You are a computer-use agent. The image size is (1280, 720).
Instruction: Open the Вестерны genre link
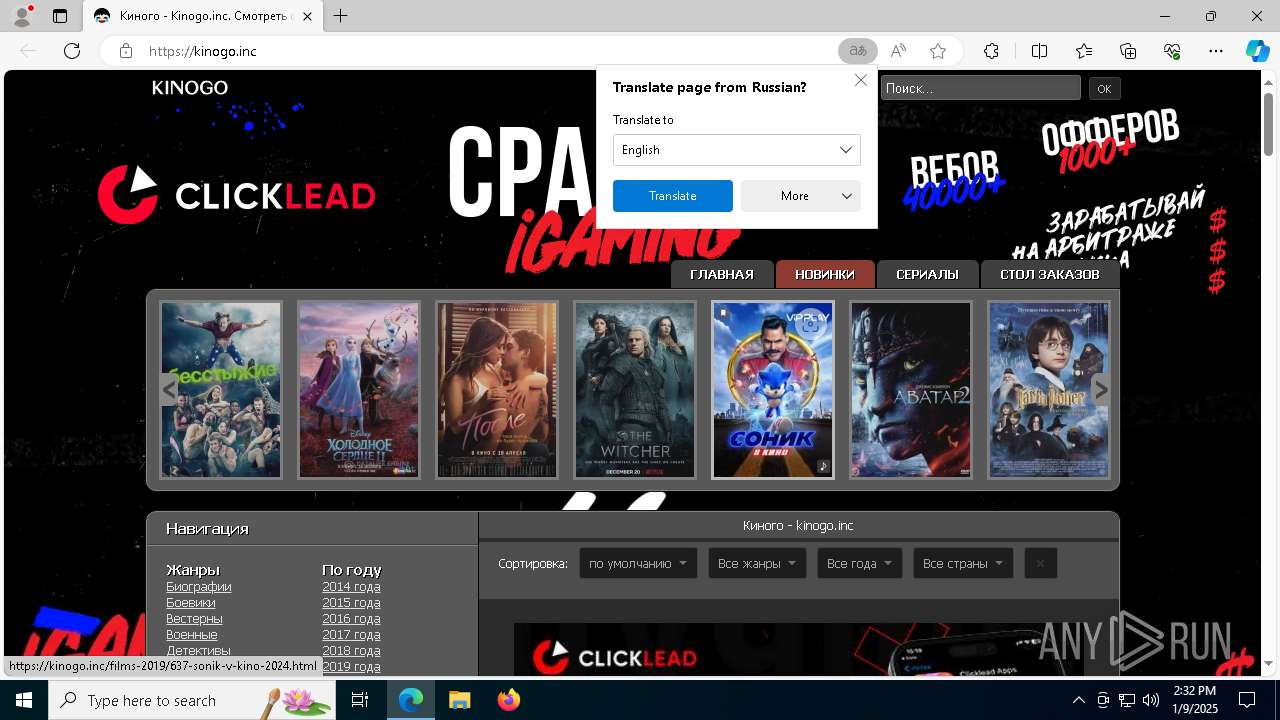tap(194, 619)
